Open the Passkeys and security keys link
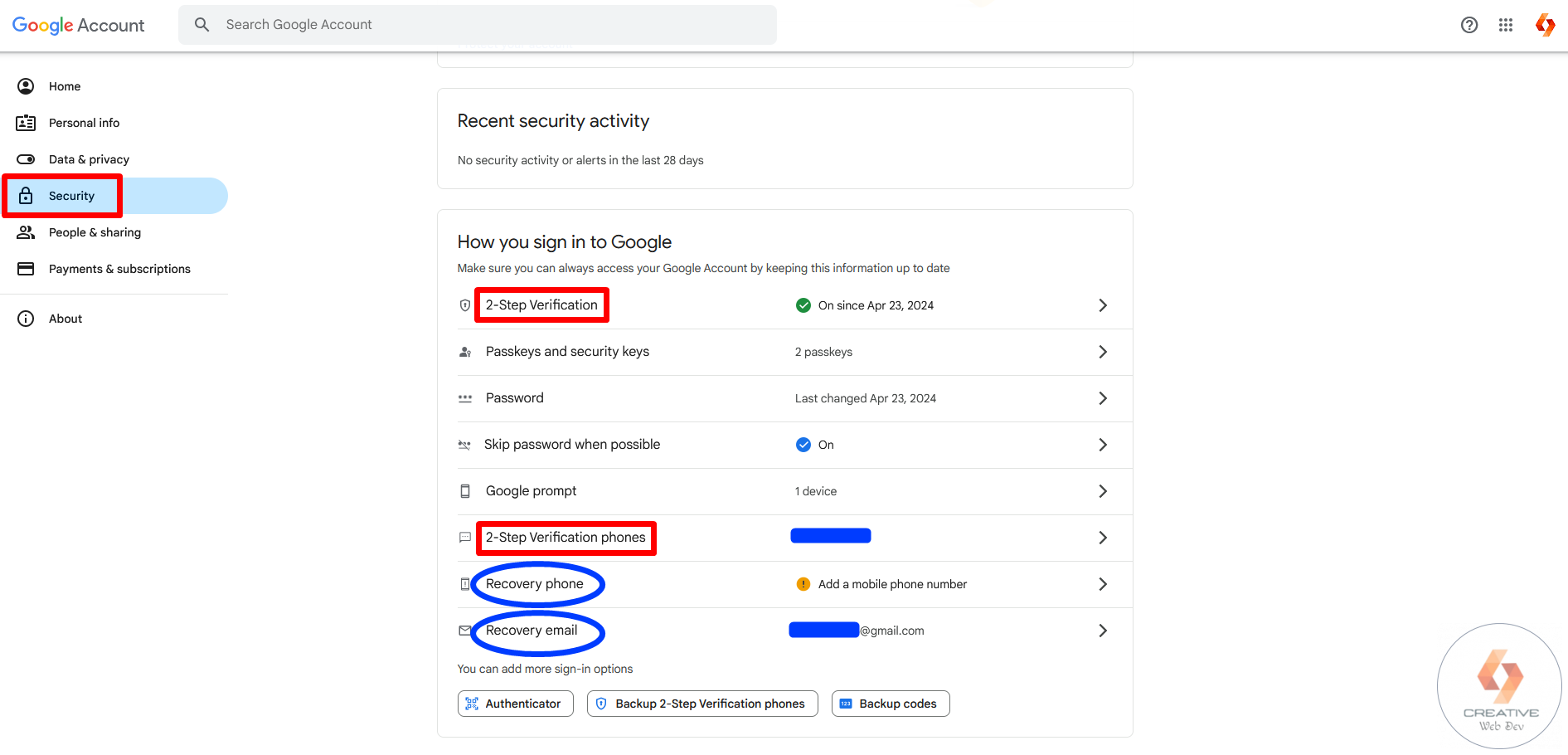Image resolution: width=1568 pixels, height=755 pixels. pos(567,352)
